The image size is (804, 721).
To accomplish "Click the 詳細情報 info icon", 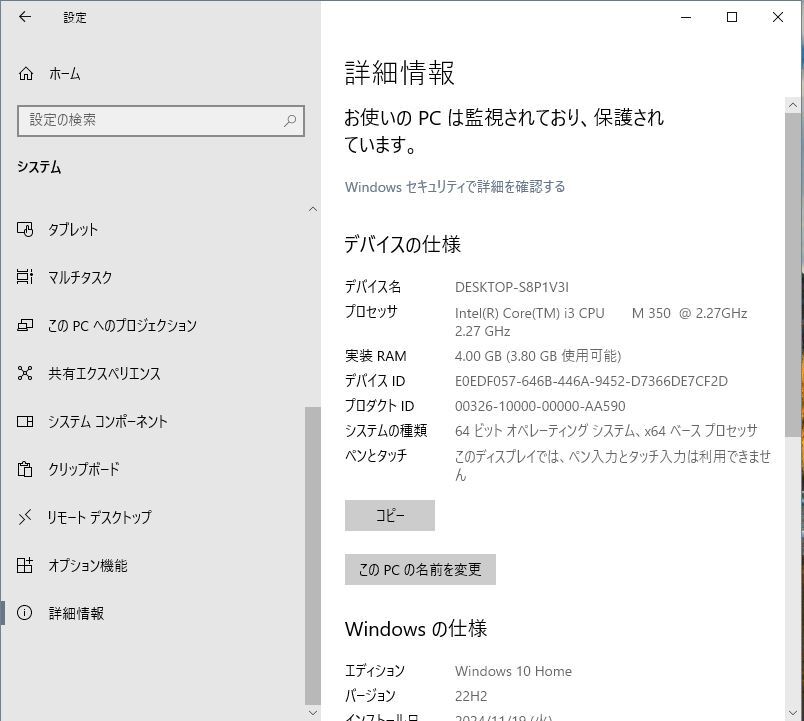I will (25, 613).
